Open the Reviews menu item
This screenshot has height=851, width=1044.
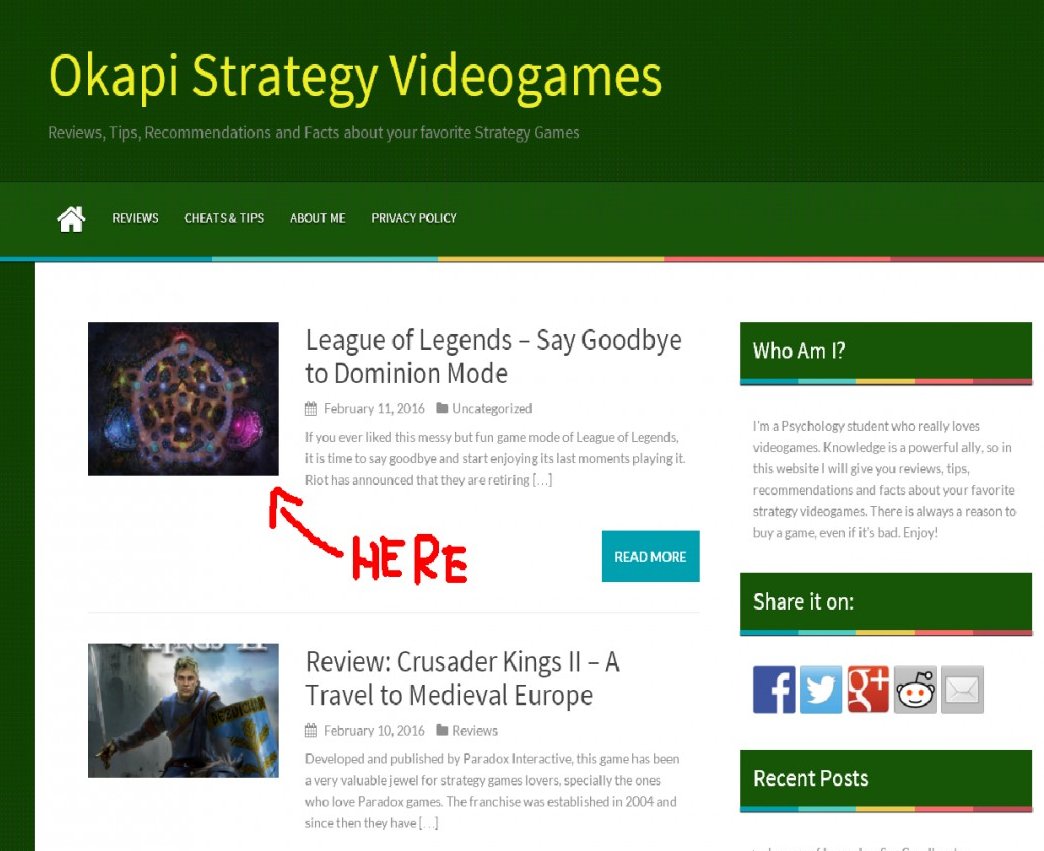tap(135, 218)
